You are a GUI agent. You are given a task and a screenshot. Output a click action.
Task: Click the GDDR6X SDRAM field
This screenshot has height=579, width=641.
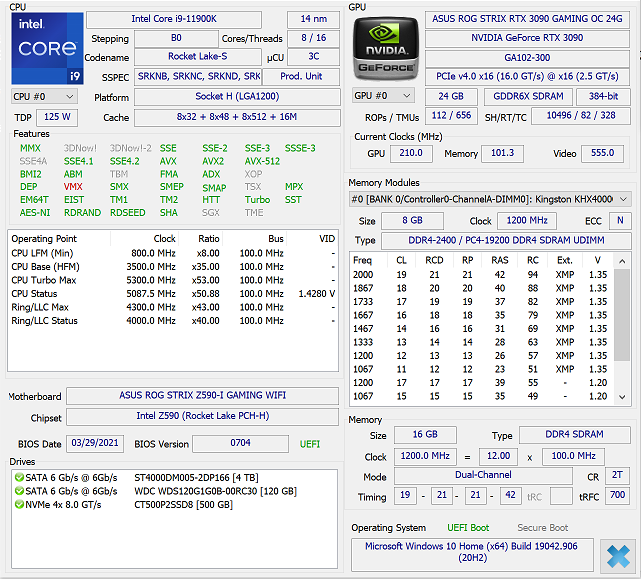(528, 96)
